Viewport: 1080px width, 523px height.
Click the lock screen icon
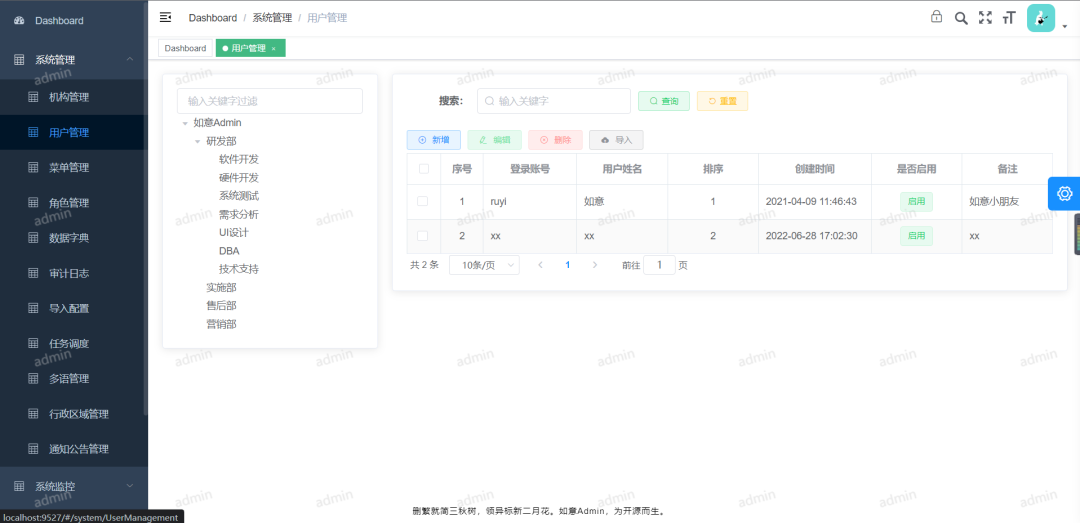tap(936, 17)
